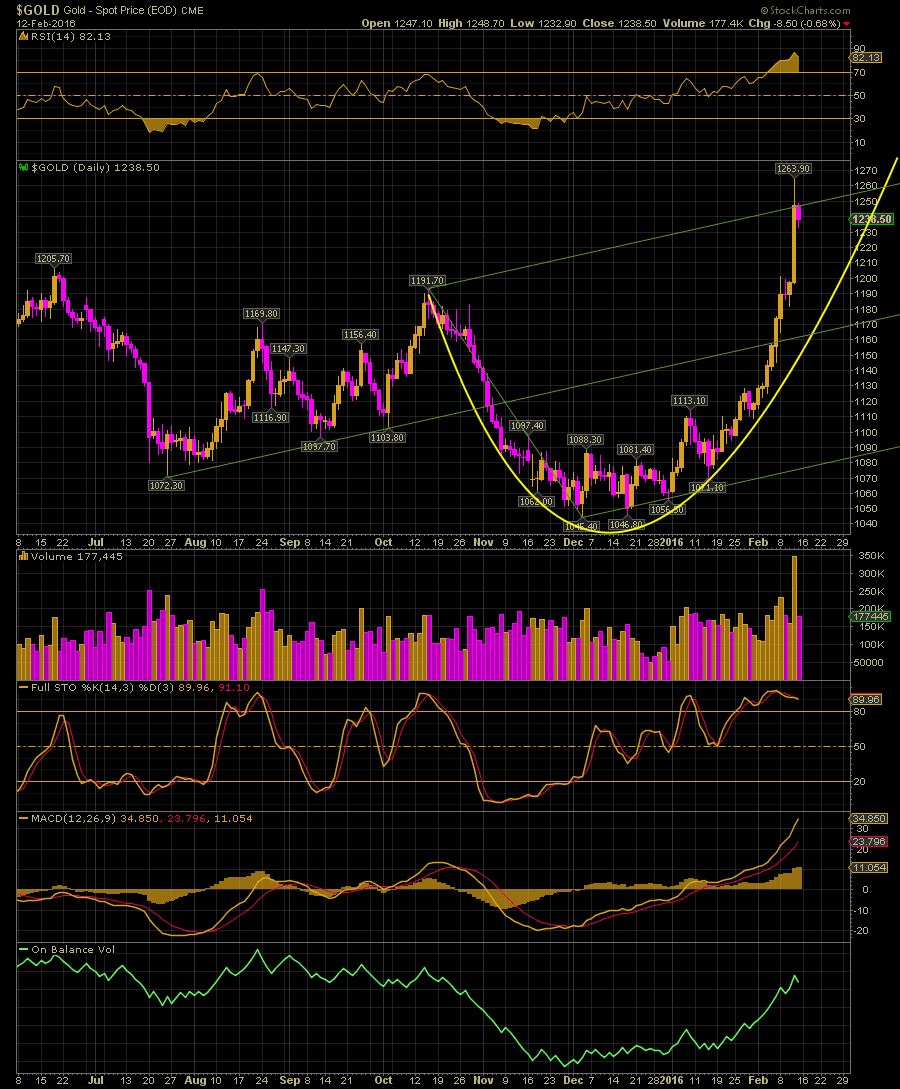Viewport: 900px width, 1089px height.
Task: Click the 1238.50 current price tag on axis
Action: pos(871,219)
